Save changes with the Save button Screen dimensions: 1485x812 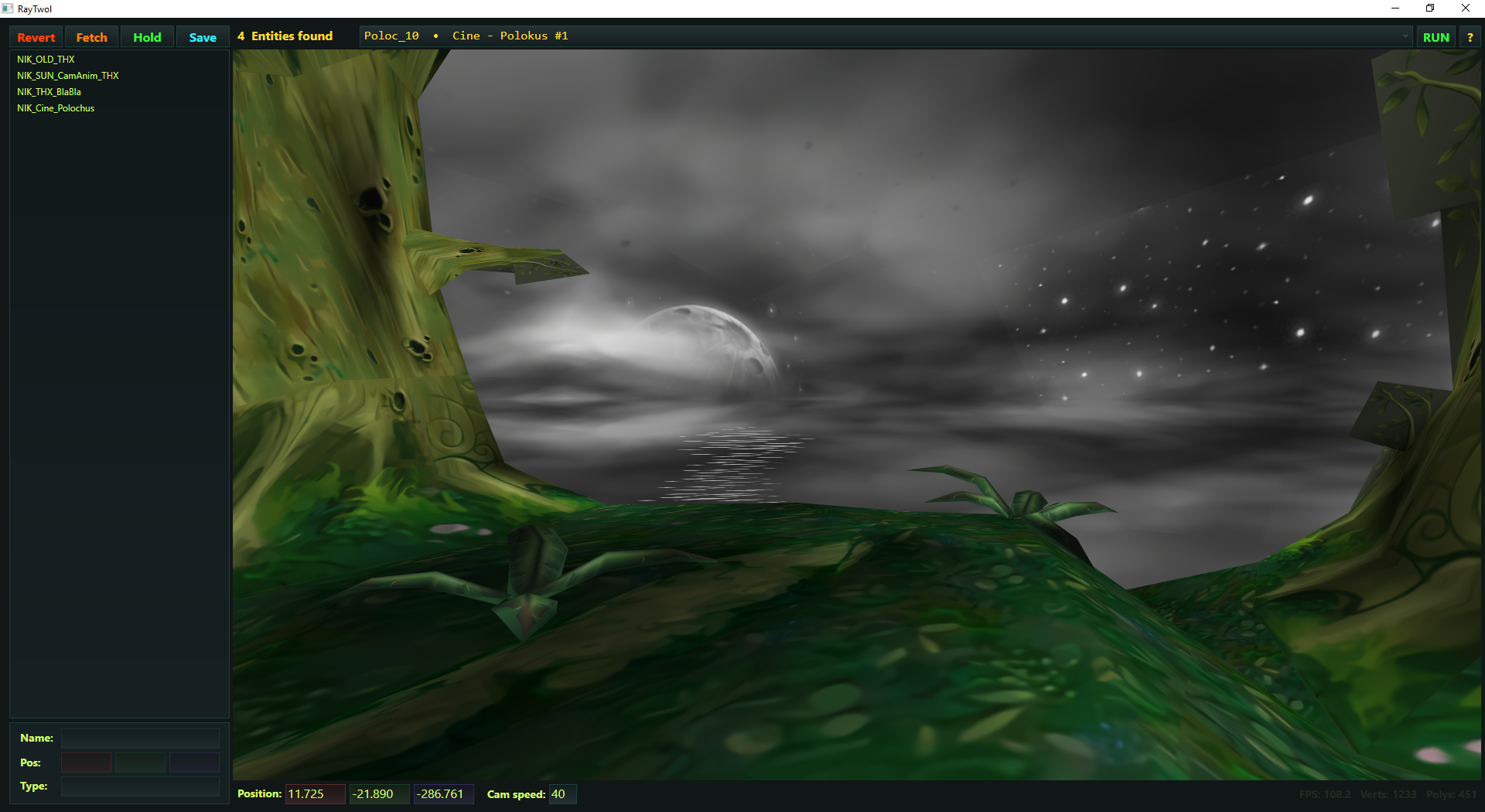coord(203,37)
